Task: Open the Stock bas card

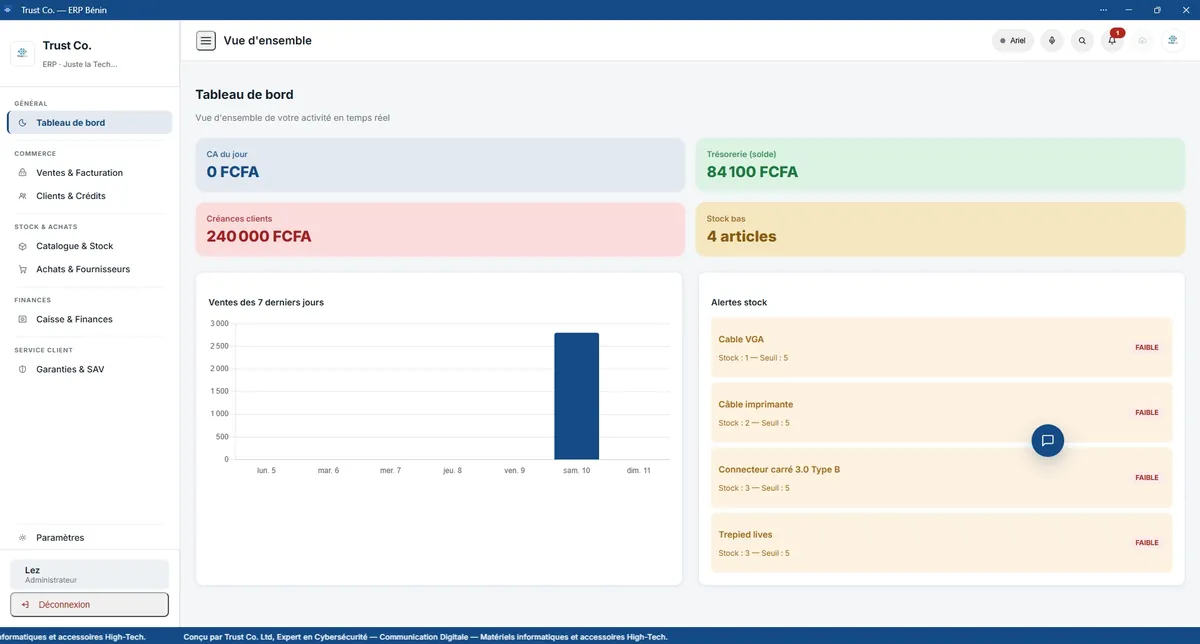Action: (x=940, y=229)
